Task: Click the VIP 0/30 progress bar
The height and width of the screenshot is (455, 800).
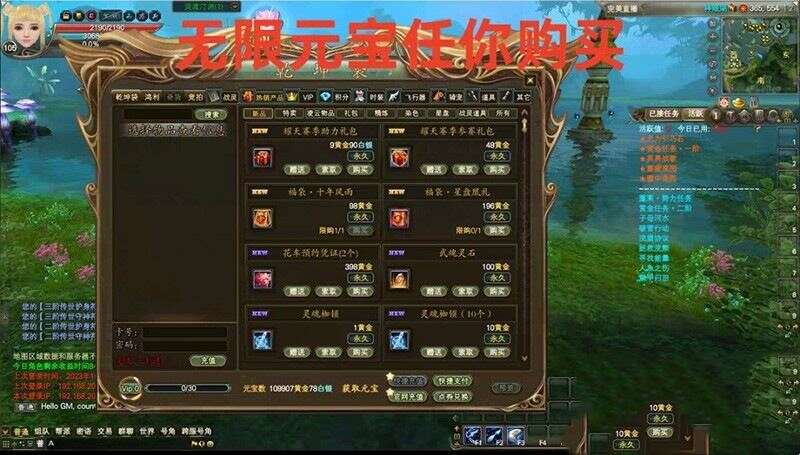Action: click(x=188, y=388)
